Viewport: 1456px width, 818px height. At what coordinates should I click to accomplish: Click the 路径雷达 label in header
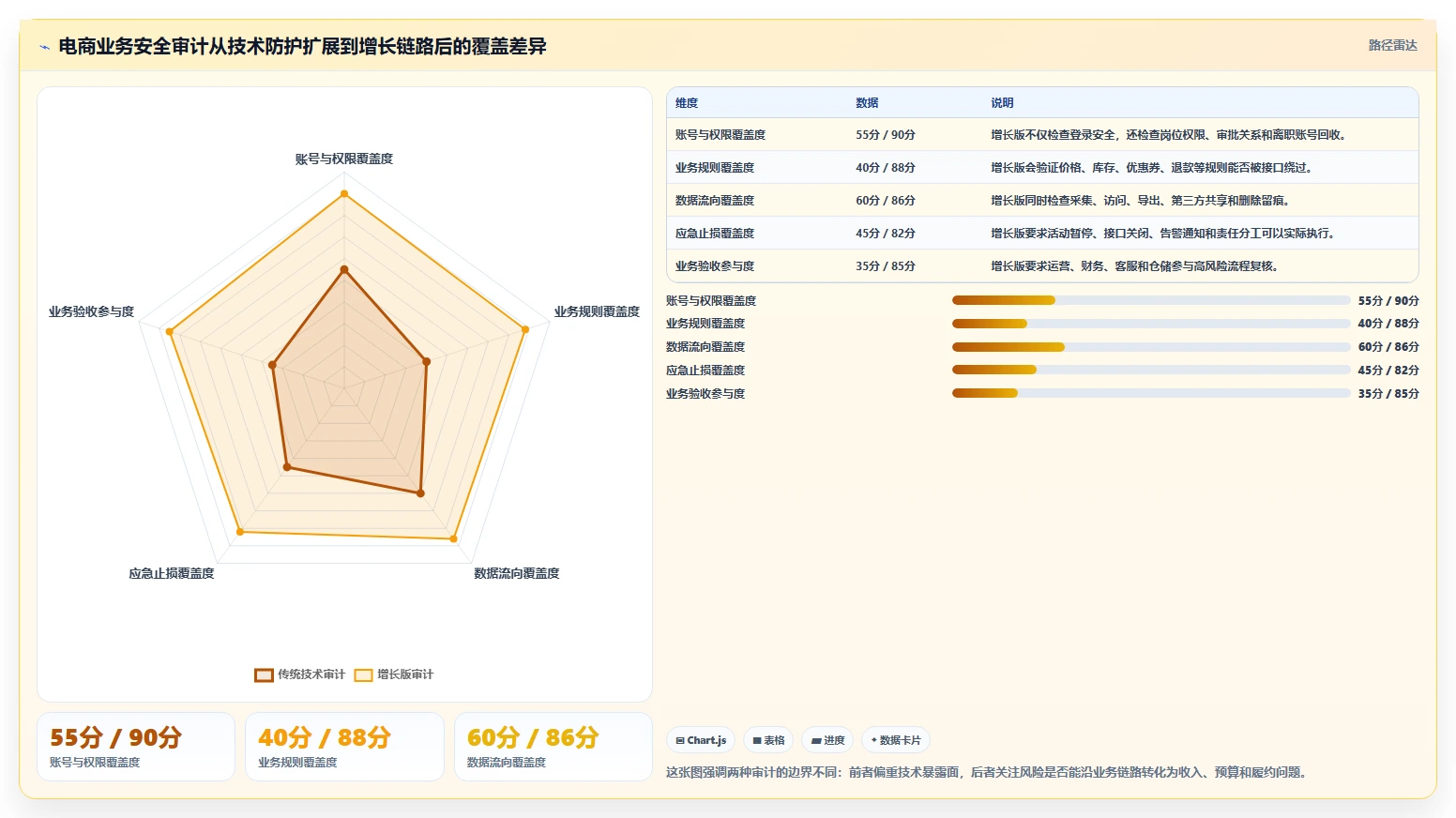click(1392, 45)
